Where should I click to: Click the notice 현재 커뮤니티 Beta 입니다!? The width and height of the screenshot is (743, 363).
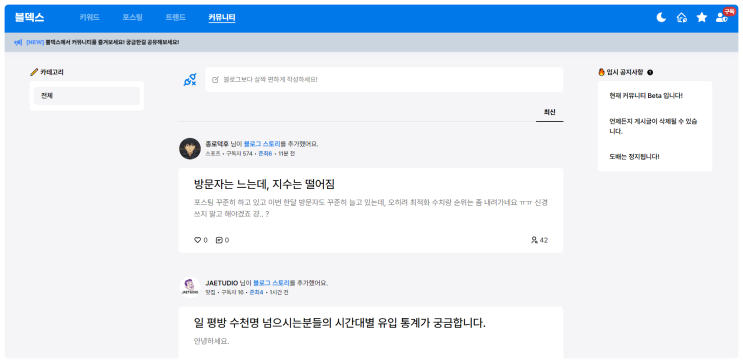(646, 96)
